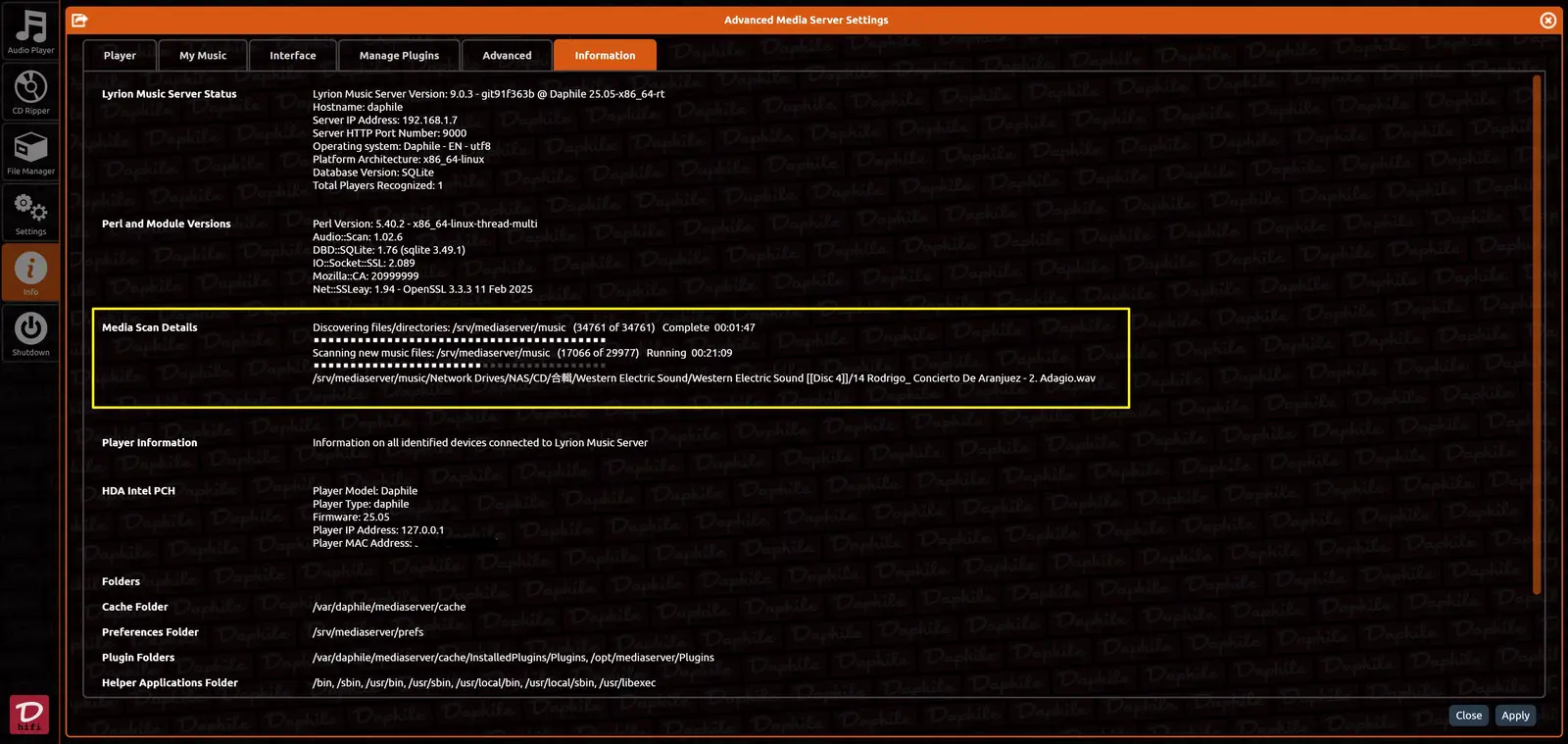
Task: Click the Perl Version 5.40.2 line
Action: 425,223
